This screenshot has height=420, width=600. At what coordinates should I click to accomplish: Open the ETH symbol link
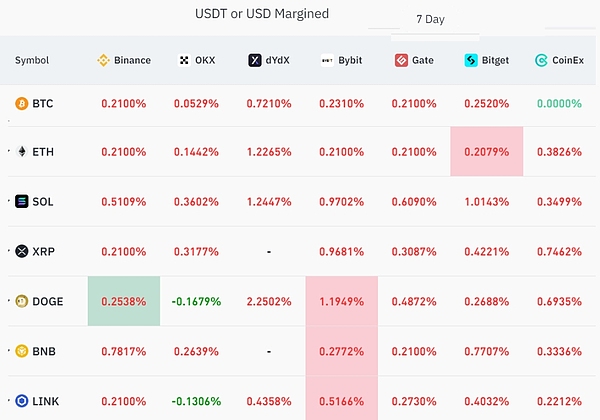pyautogui.click(x=43, y=152)
